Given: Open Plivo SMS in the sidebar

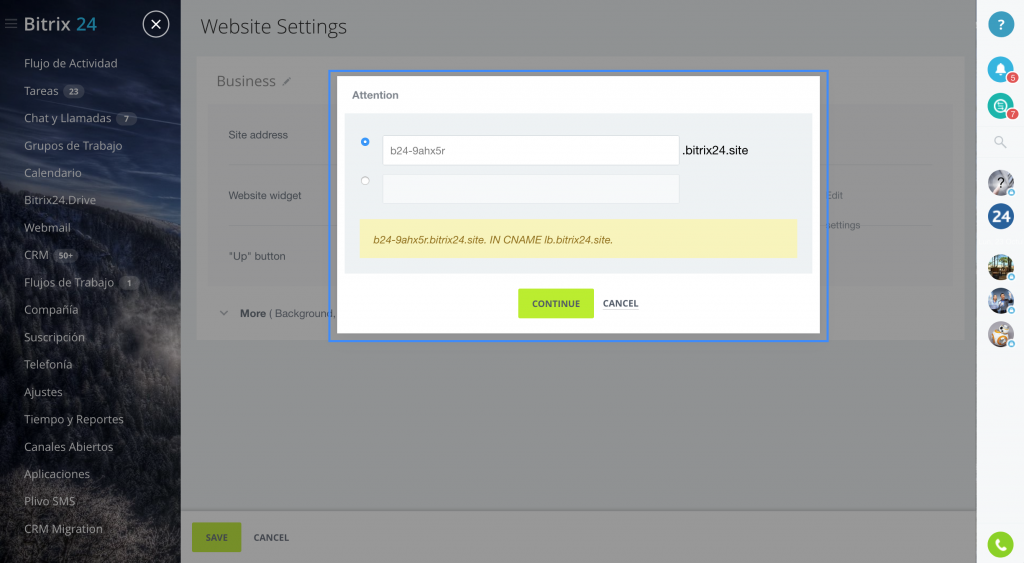Looking at the screenshot, I should pyautogui.click(x=50, y=501).
